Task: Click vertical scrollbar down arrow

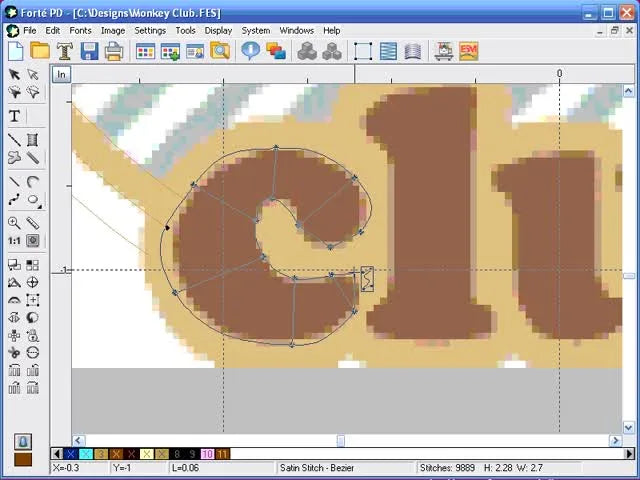Action: [629, 427]
